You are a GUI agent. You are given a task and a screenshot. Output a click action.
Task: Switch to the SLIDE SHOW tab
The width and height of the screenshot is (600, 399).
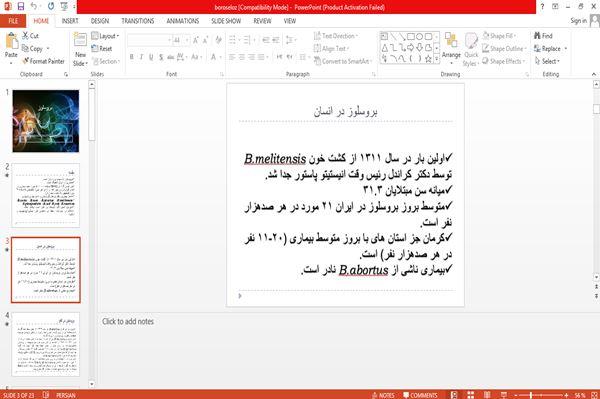click(x=226, y=21)
